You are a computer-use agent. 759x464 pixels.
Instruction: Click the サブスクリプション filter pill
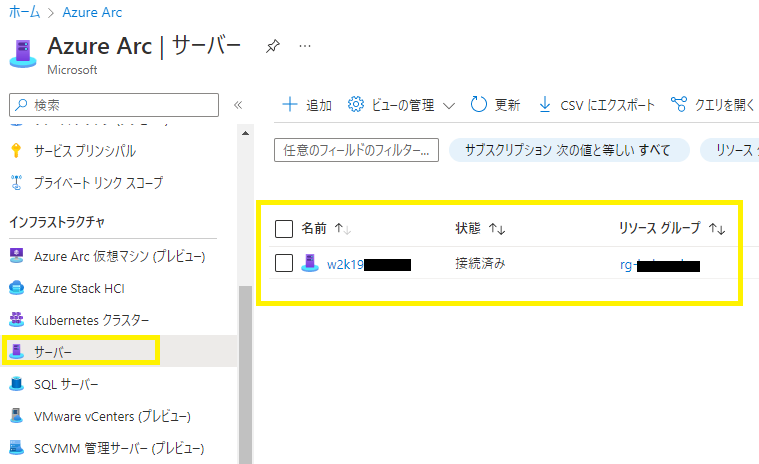(569, 150)
